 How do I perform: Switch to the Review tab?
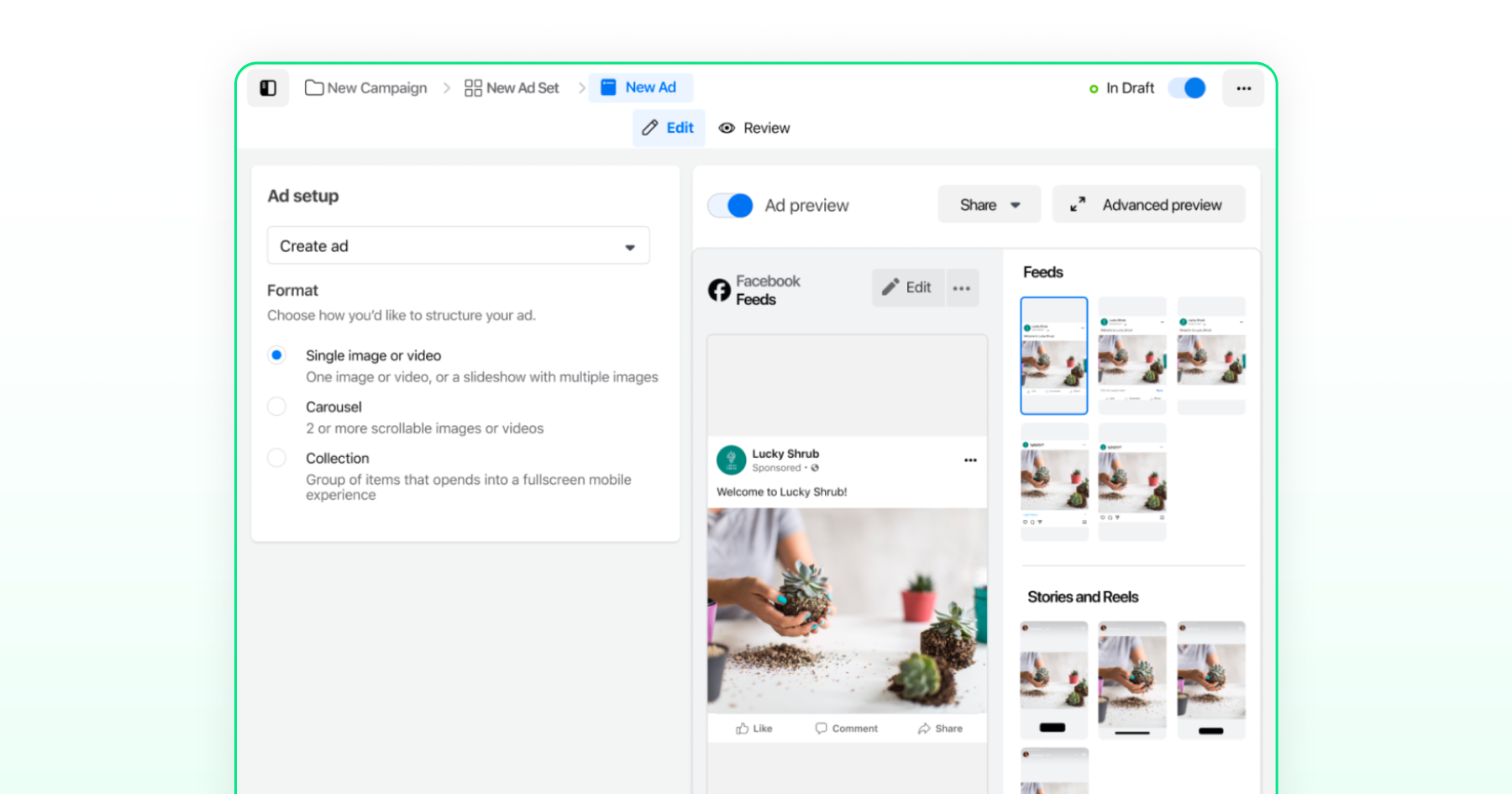[754, 128]
